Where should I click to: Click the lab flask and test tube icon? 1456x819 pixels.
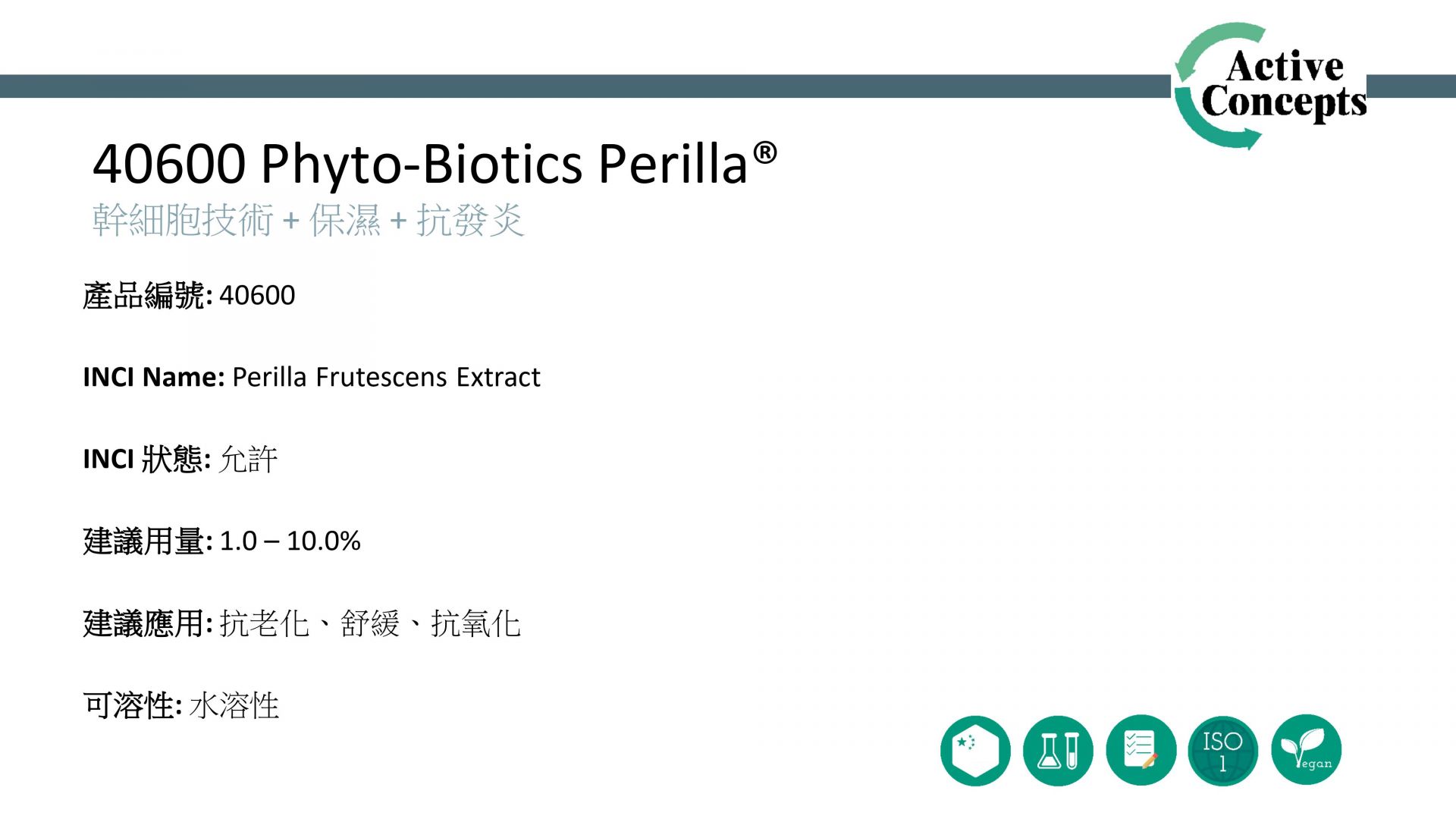[x=1058, y=751]
